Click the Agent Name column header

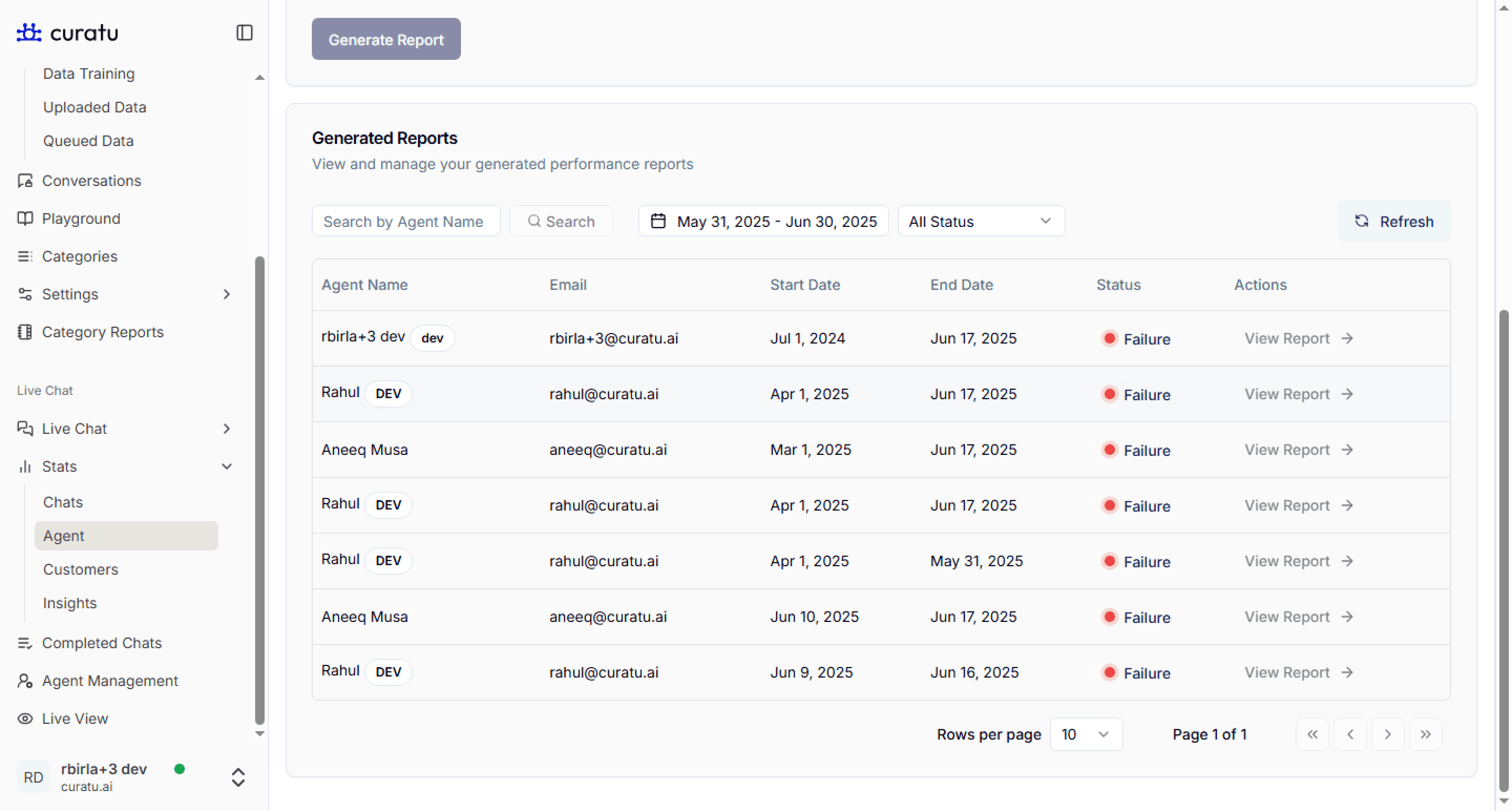coord(364,285)
